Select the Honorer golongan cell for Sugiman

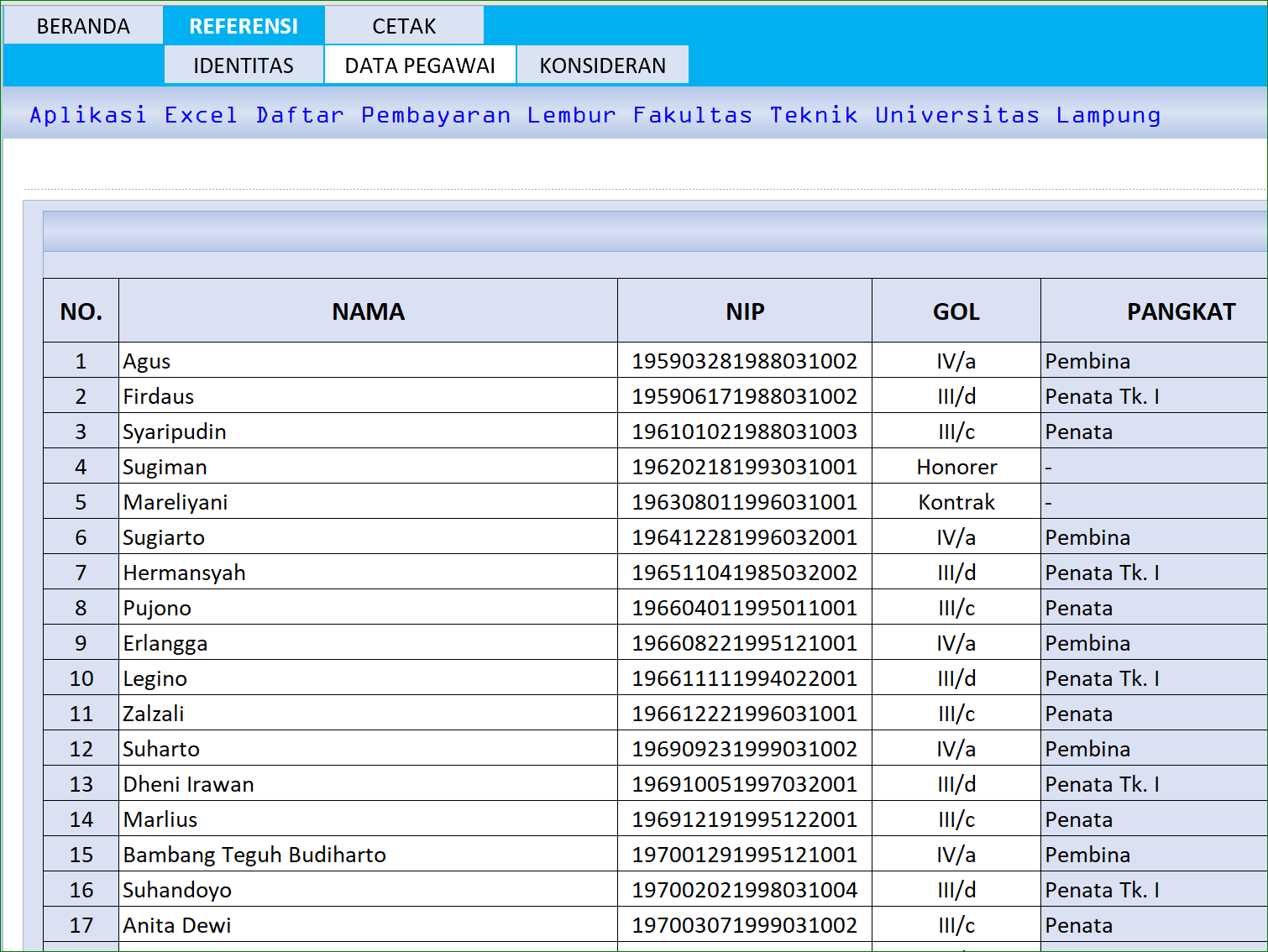coord(955,466)
